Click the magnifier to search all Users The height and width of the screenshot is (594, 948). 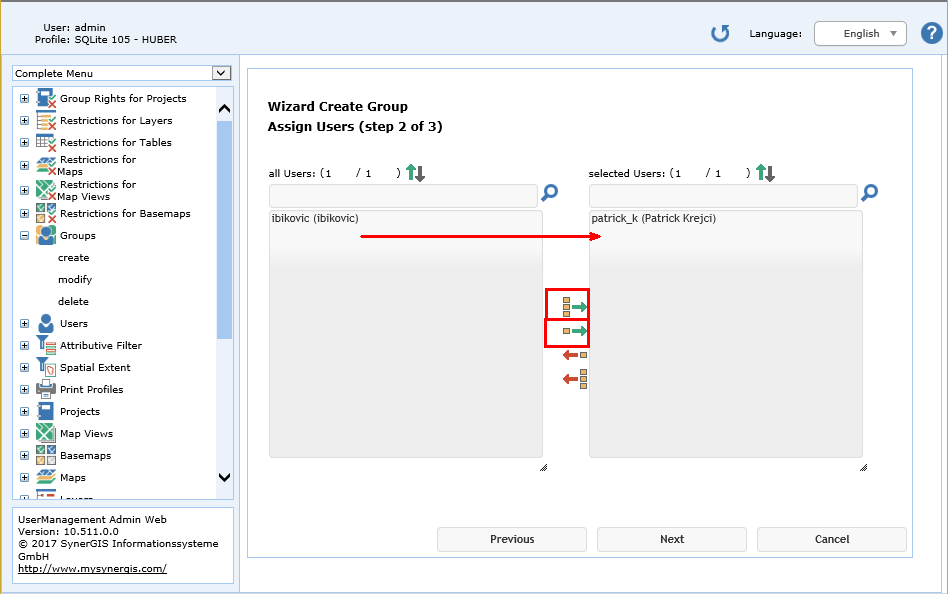549,194
